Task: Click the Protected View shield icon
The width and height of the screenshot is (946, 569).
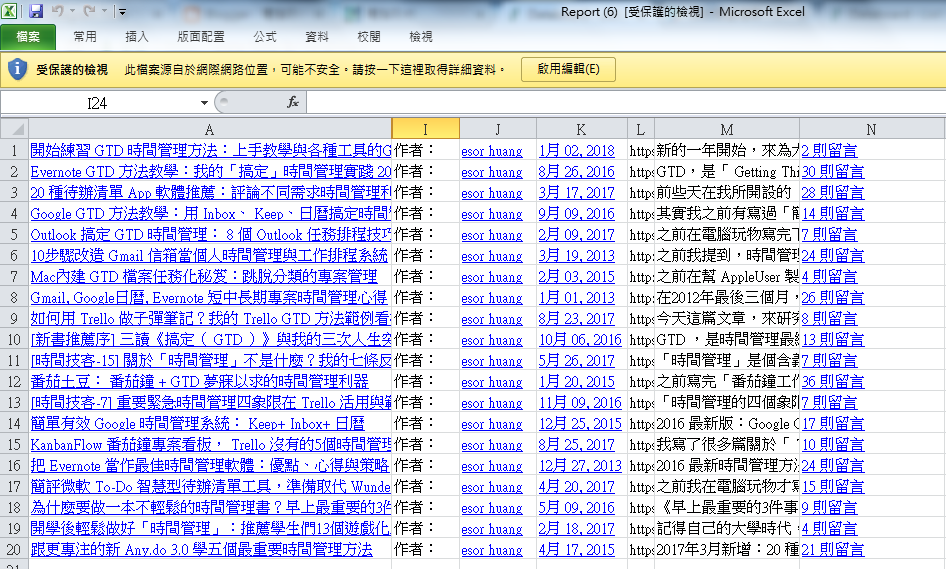Action: [17, 69]
